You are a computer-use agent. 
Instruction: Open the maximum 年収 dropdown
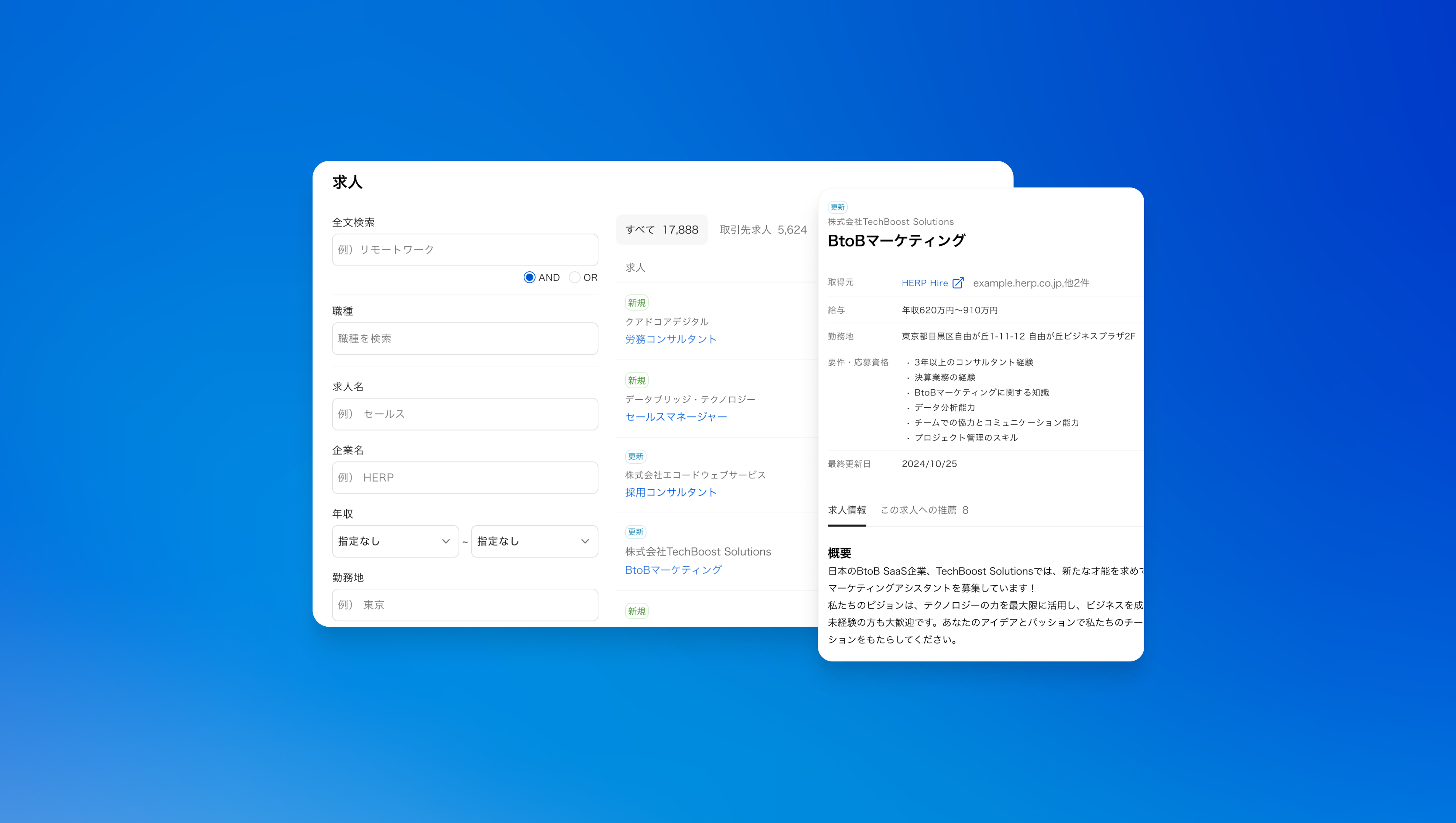pos(534,541)
